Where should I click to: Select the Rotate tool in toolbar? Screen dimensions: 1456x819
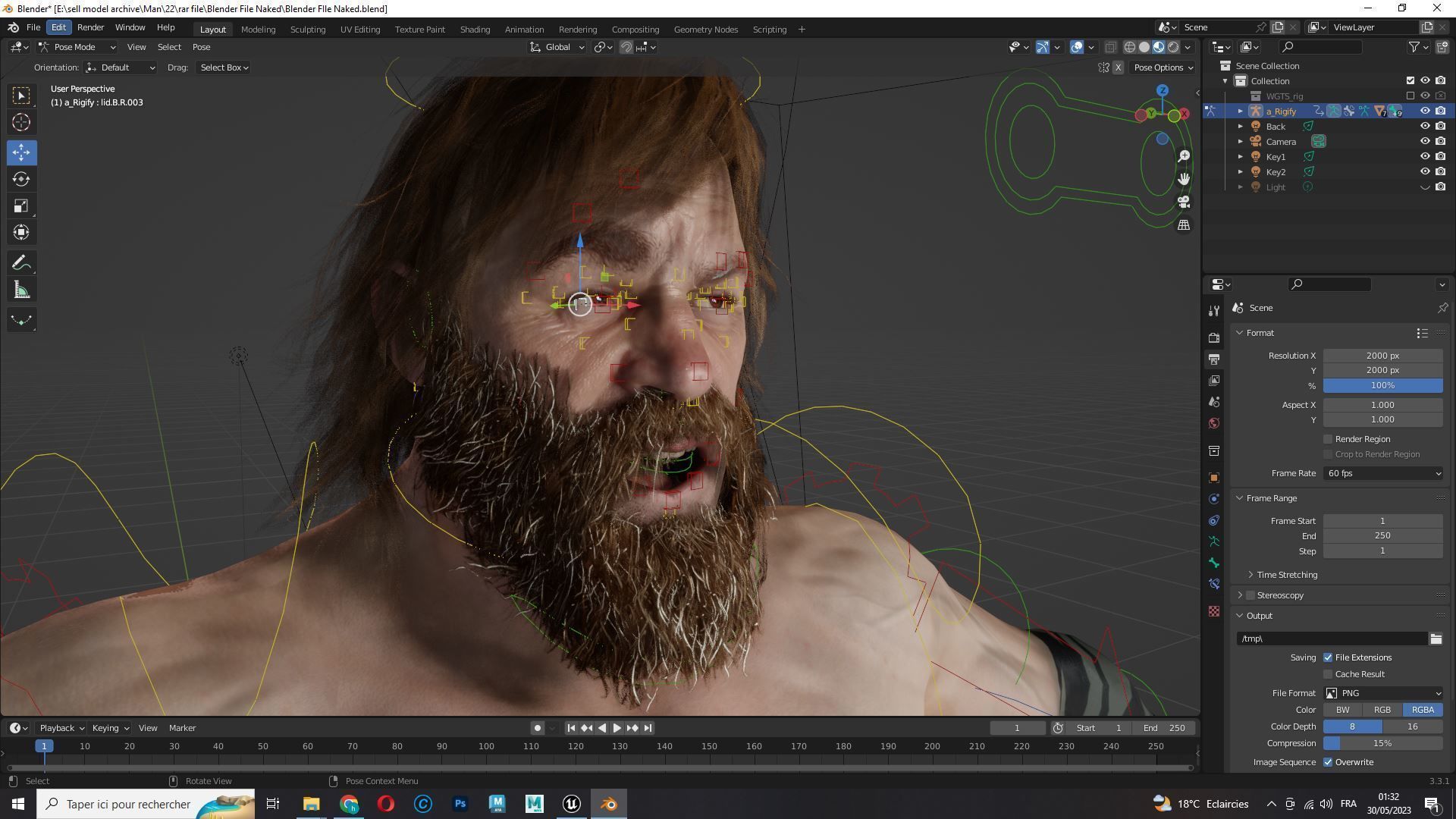point(21,179)
